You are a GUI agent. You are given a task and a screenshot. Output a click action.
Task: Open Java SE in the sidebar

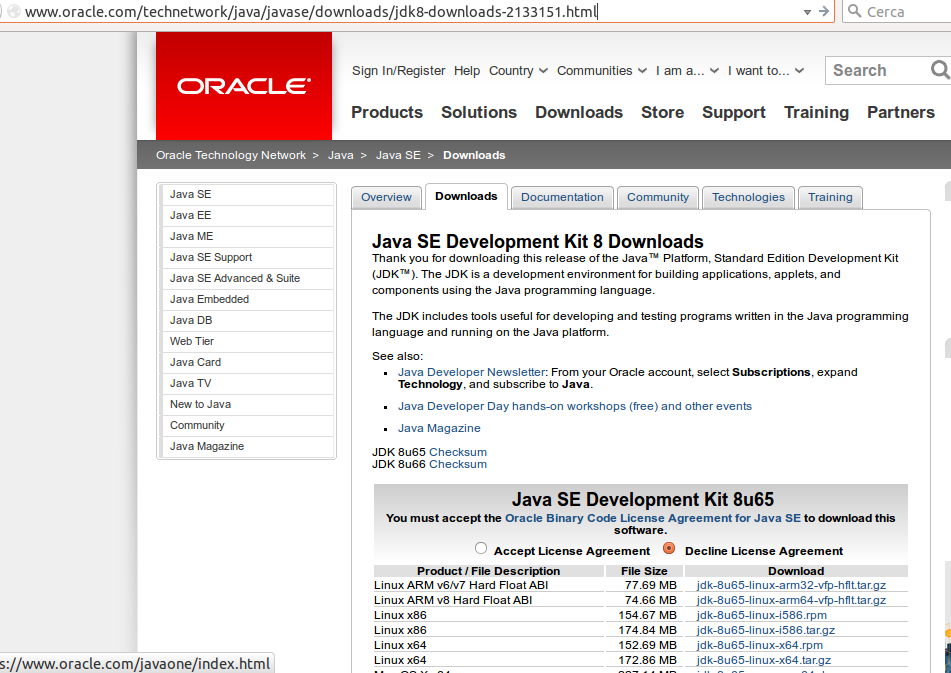247,194
